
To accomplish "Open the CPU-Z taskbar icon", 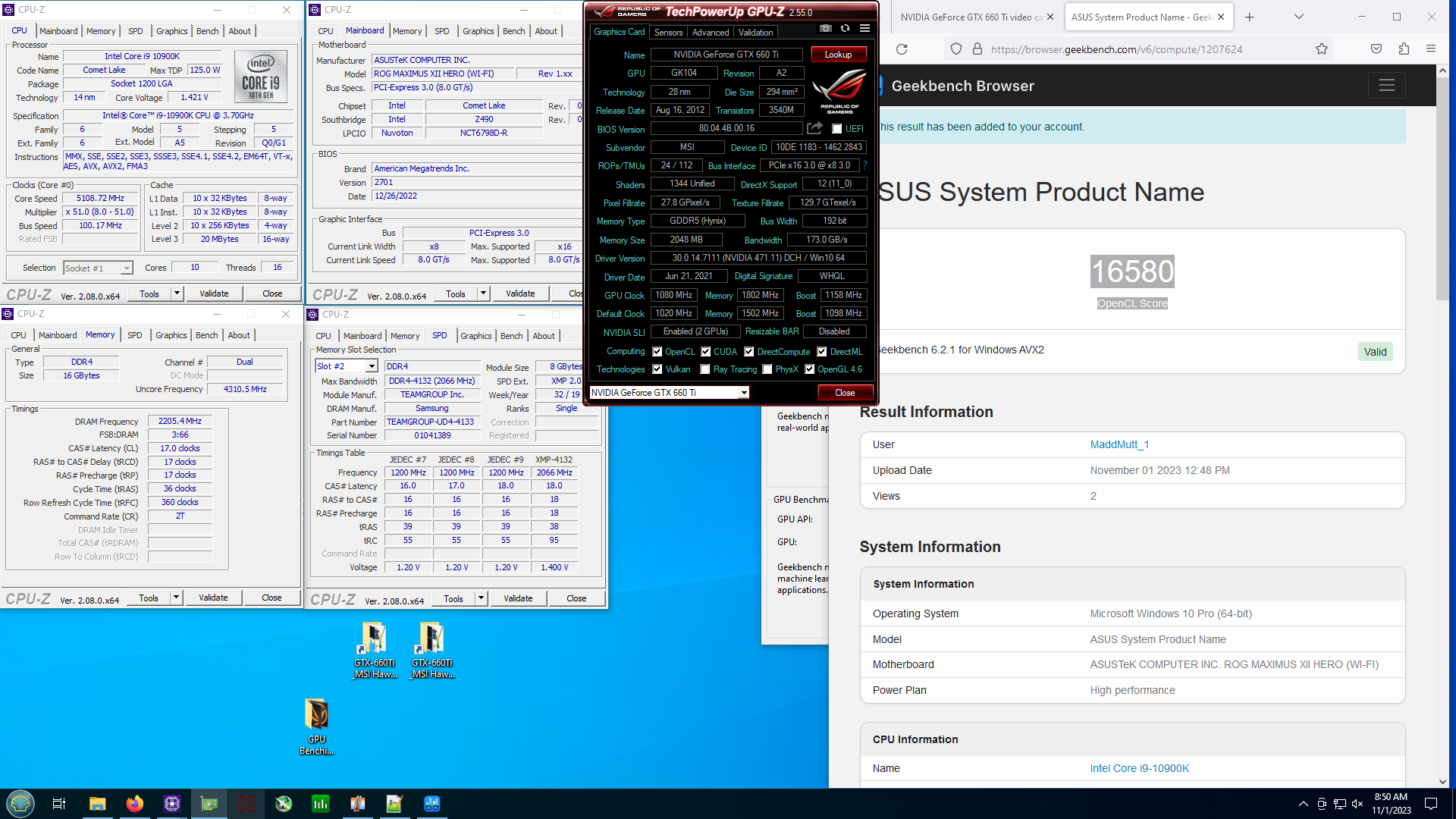I will [172, 804].
